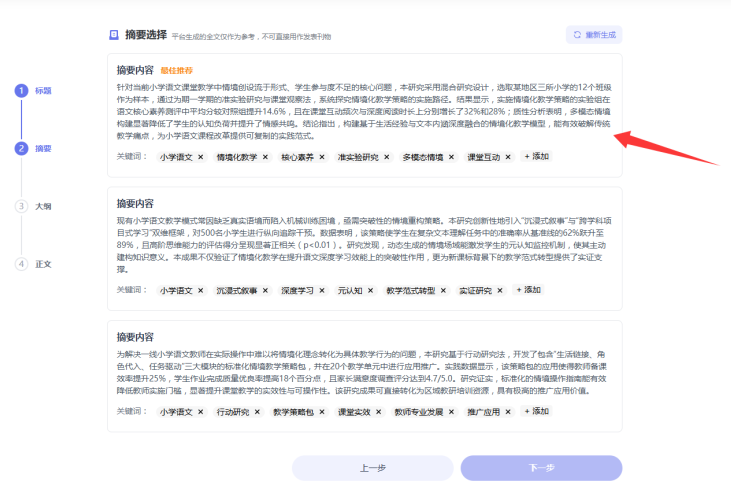Remove the 教学范式转型 keyword tag
731x496 pixels.
pos(443,290)
